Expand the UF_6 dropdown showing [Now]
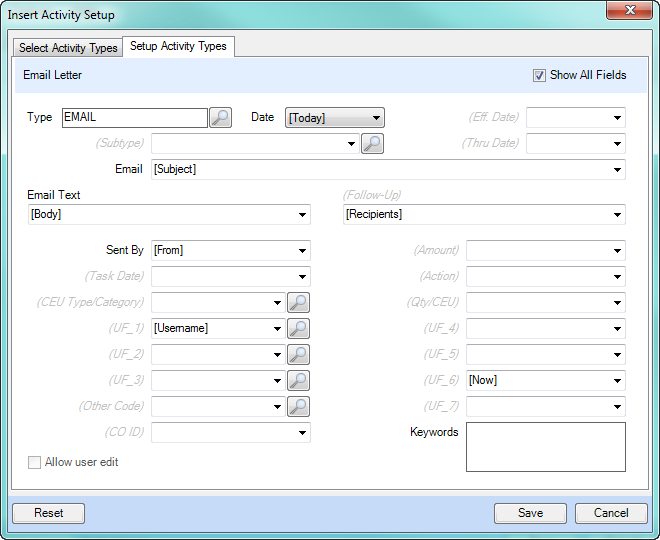The width and height of the screenshot is (660, 540). [617, 380]
